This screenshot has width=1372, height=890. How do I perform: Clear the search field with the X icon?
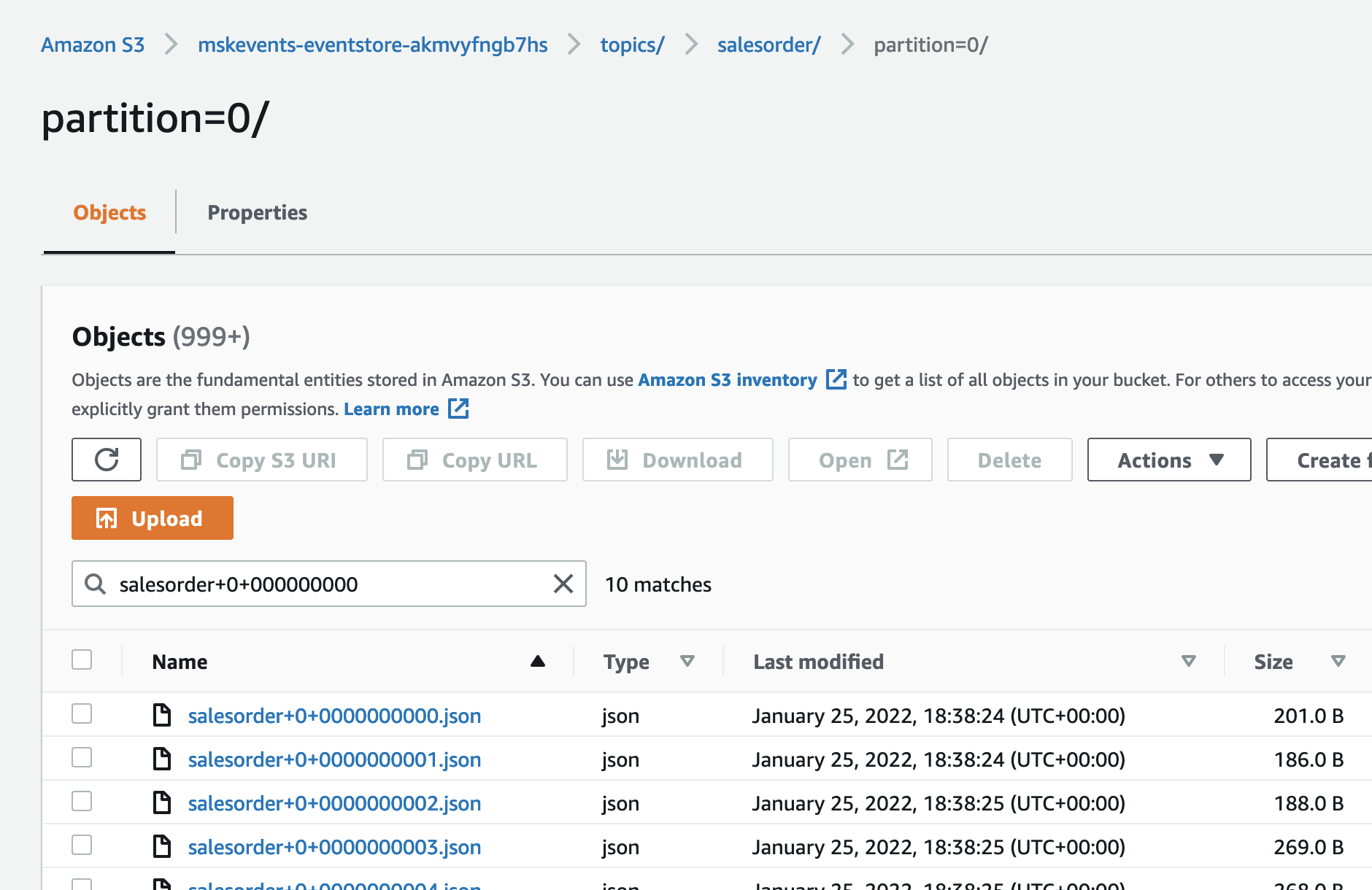[563, 584]
